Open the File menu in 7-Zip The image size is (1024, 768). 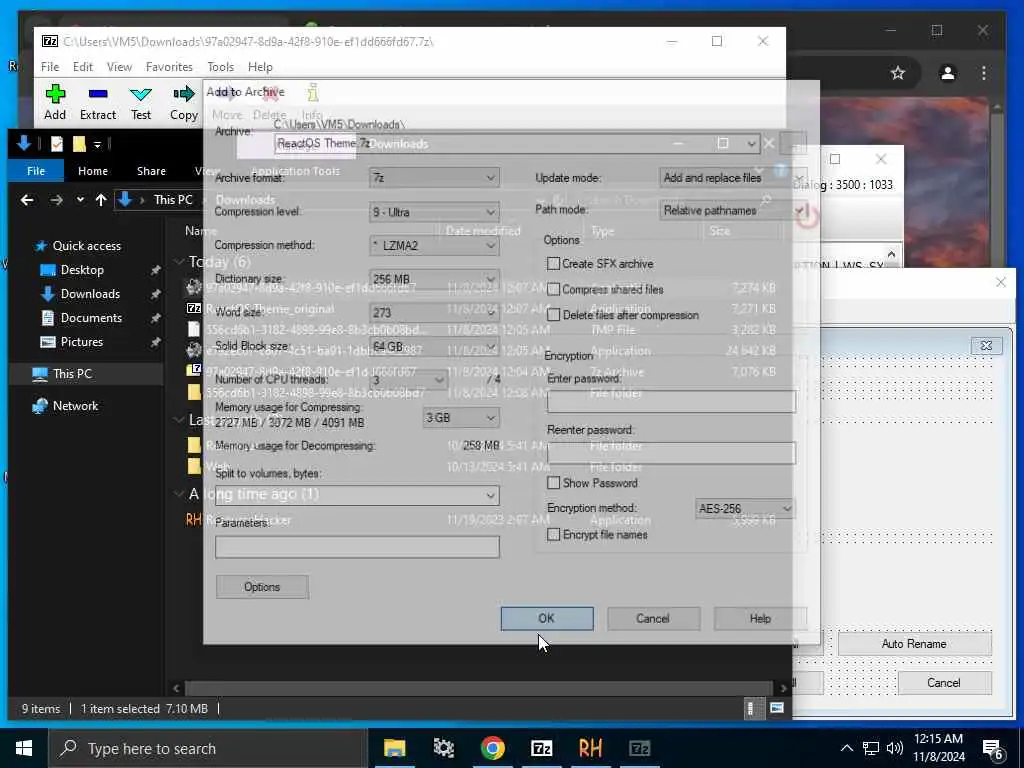point(50,67)
